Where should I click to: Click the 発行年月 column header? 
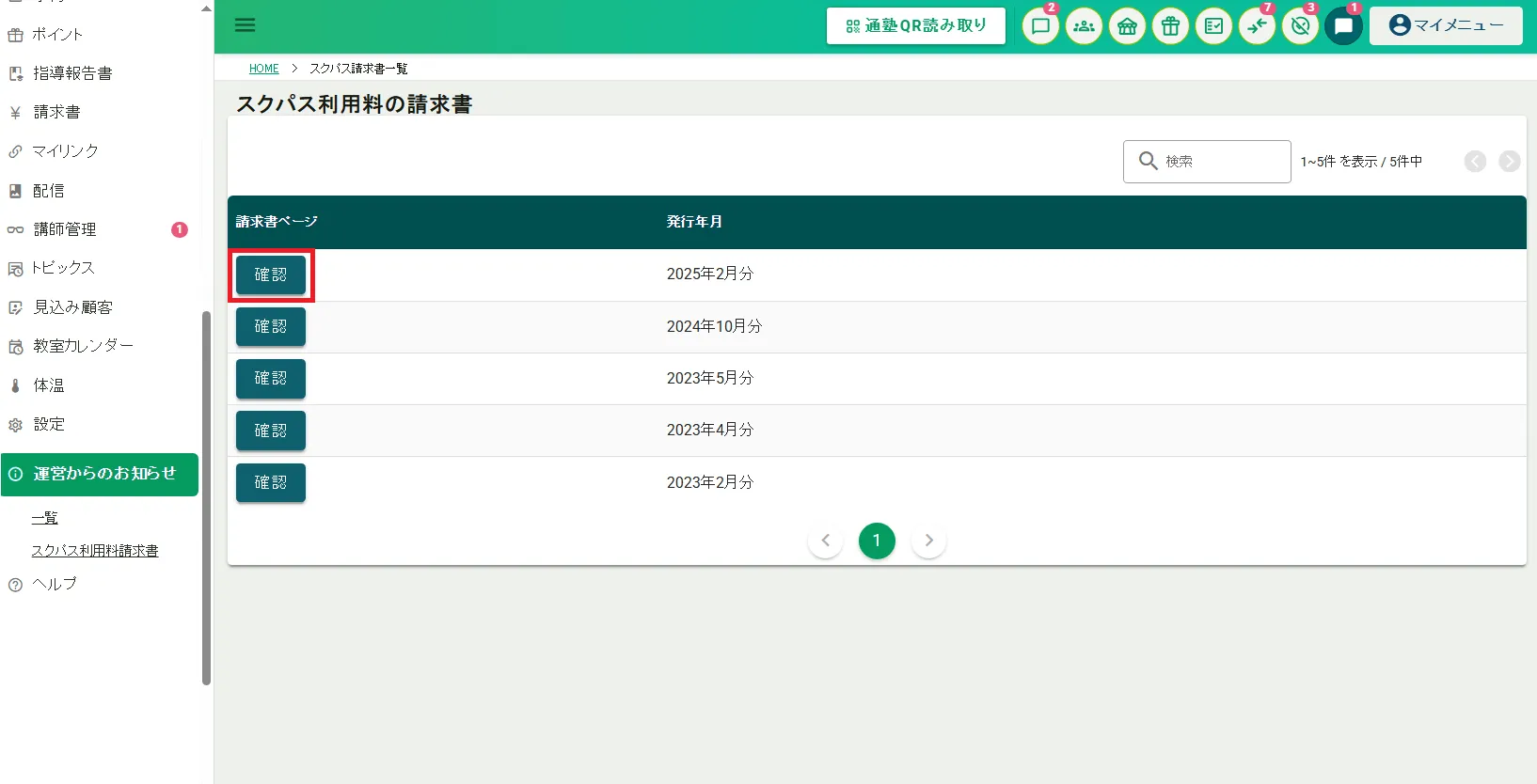click(694, 222)
